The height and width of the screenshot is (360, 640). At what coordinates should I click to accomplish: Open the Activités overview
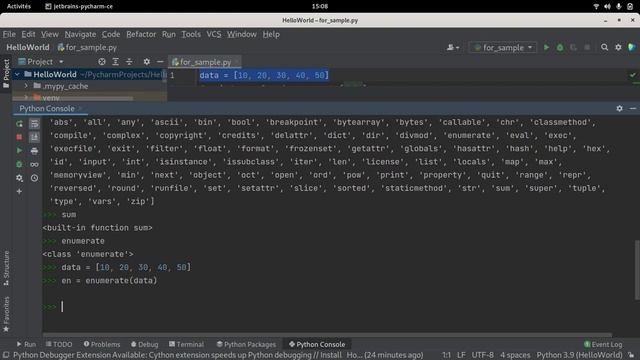click(19, 6)
